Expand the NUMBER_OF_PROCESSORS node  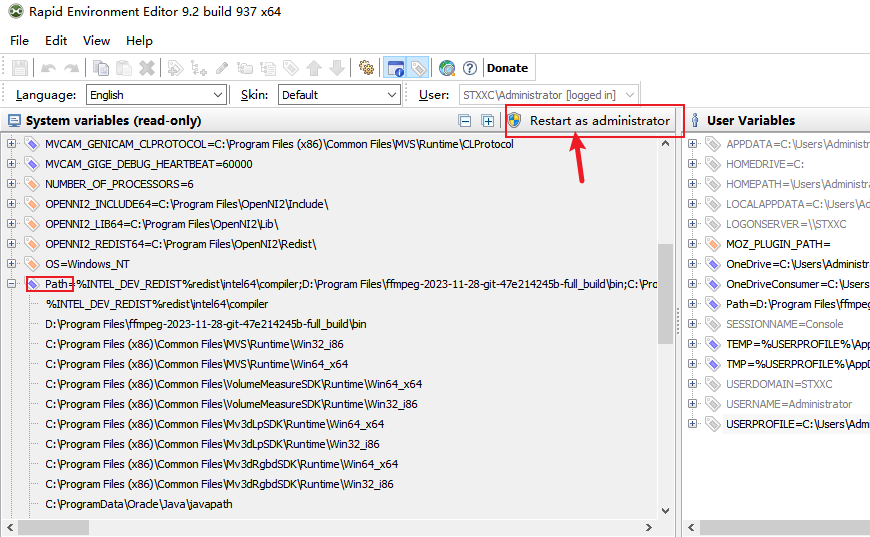point(11,184)
